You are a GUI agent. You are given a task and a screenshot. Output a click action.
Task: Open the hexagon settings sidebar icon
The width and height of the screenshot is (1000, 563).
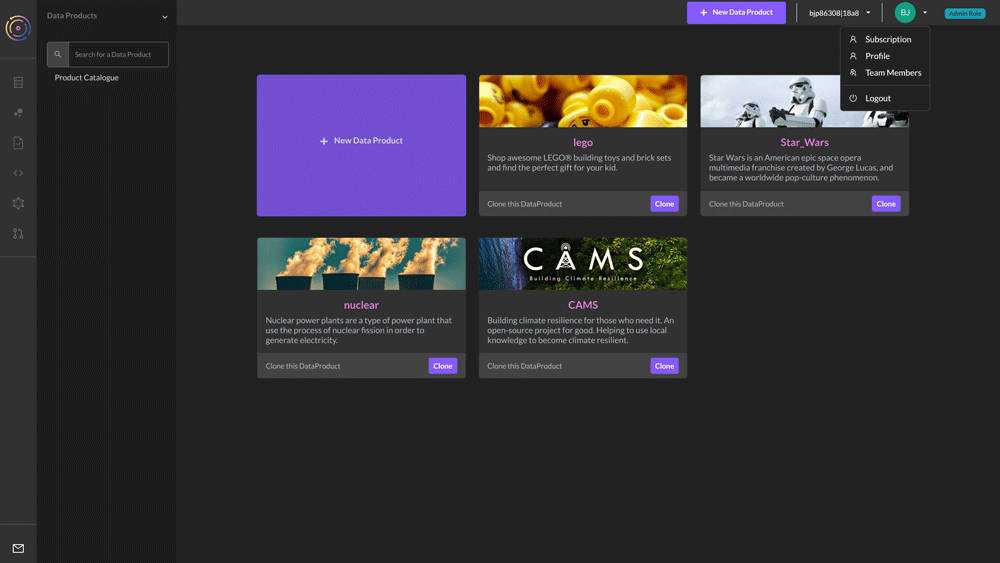(18, 203)
